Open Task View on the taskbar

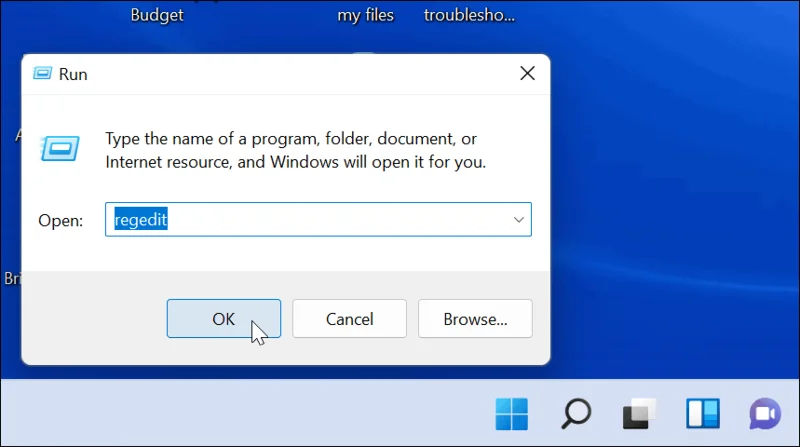pos(639,414)
